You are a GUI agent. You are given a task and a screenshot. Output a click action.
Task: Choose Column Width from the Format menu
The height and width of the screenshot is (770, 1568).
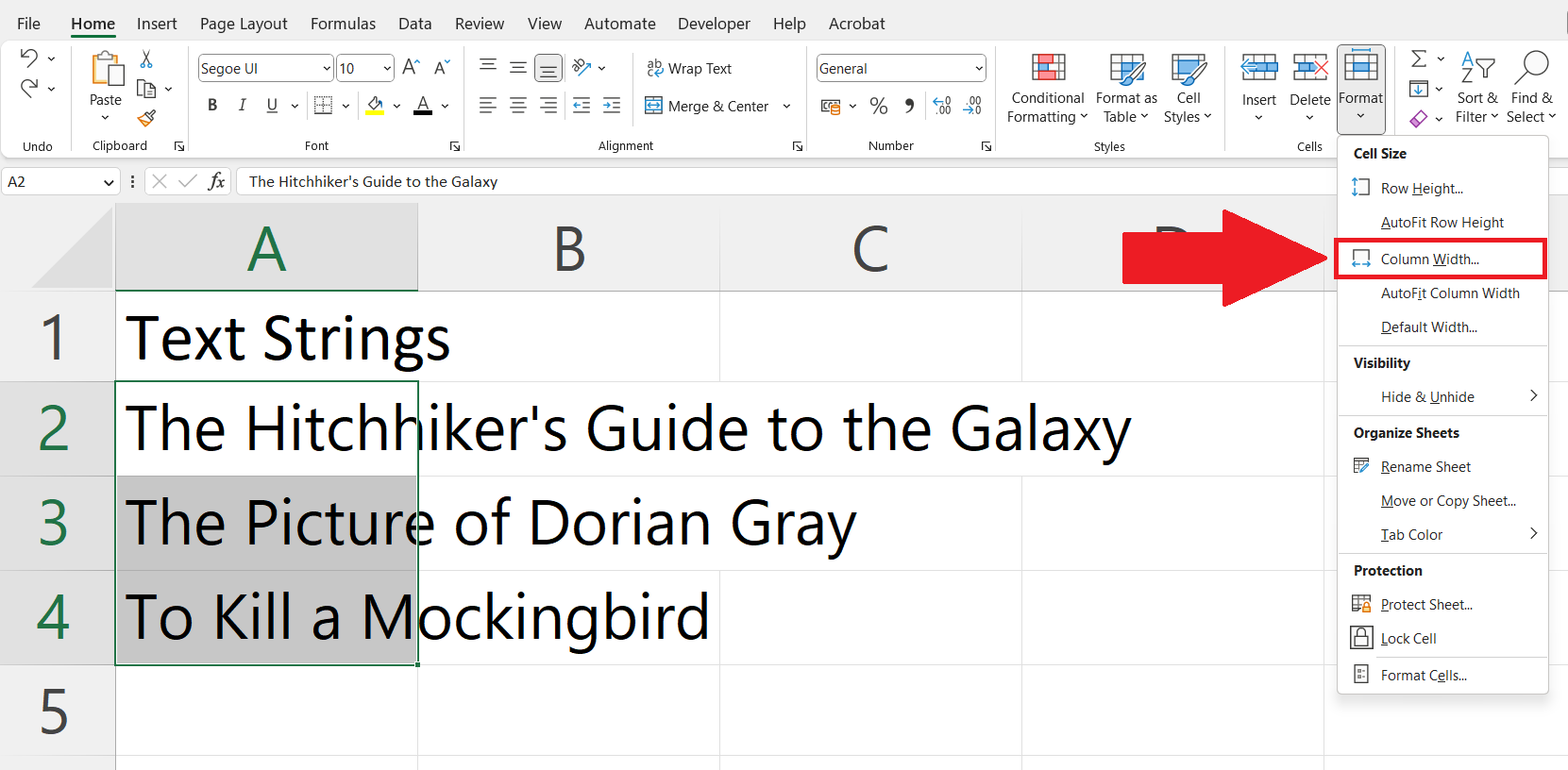pos(1429,259)
